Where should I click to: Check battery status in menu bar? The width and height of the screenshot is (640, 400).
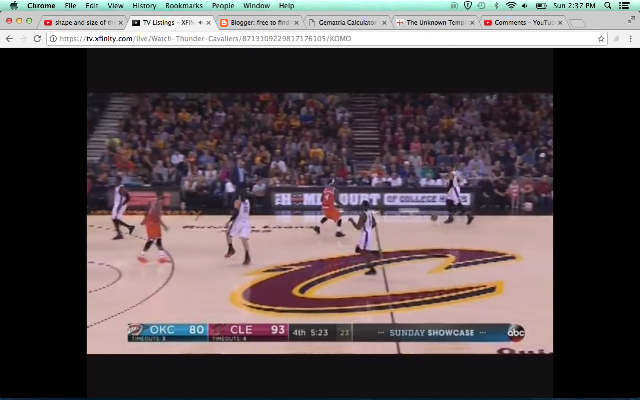(541, 6)
